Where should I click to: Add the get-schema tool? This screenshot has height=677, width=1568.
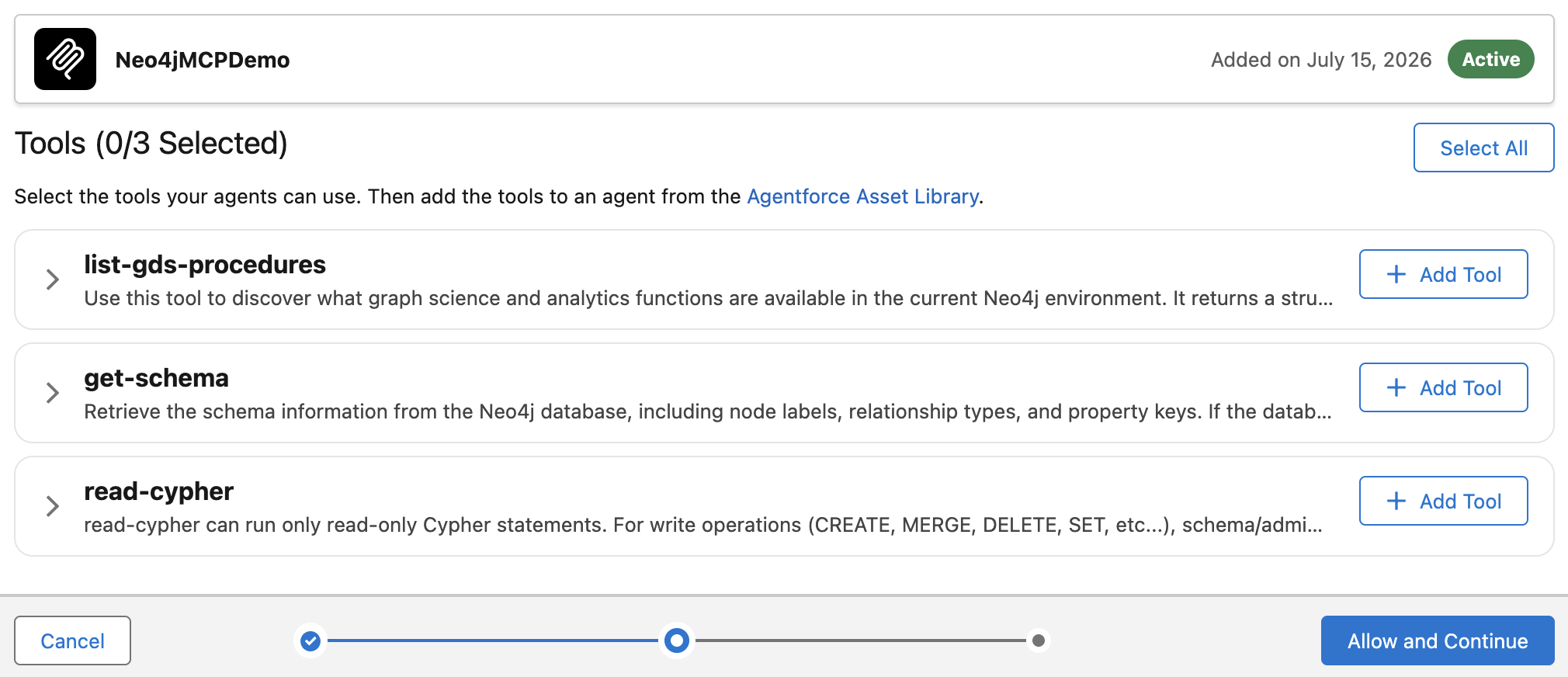point(1443,387)
